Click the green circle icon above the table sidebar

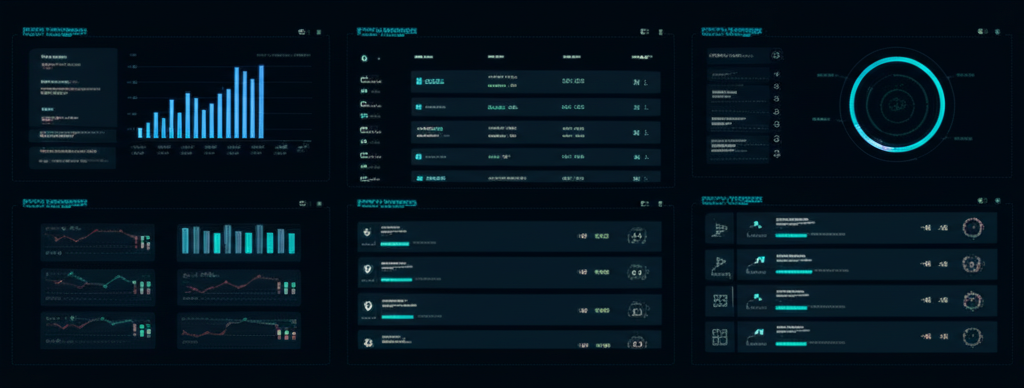(x=364, y=58)
